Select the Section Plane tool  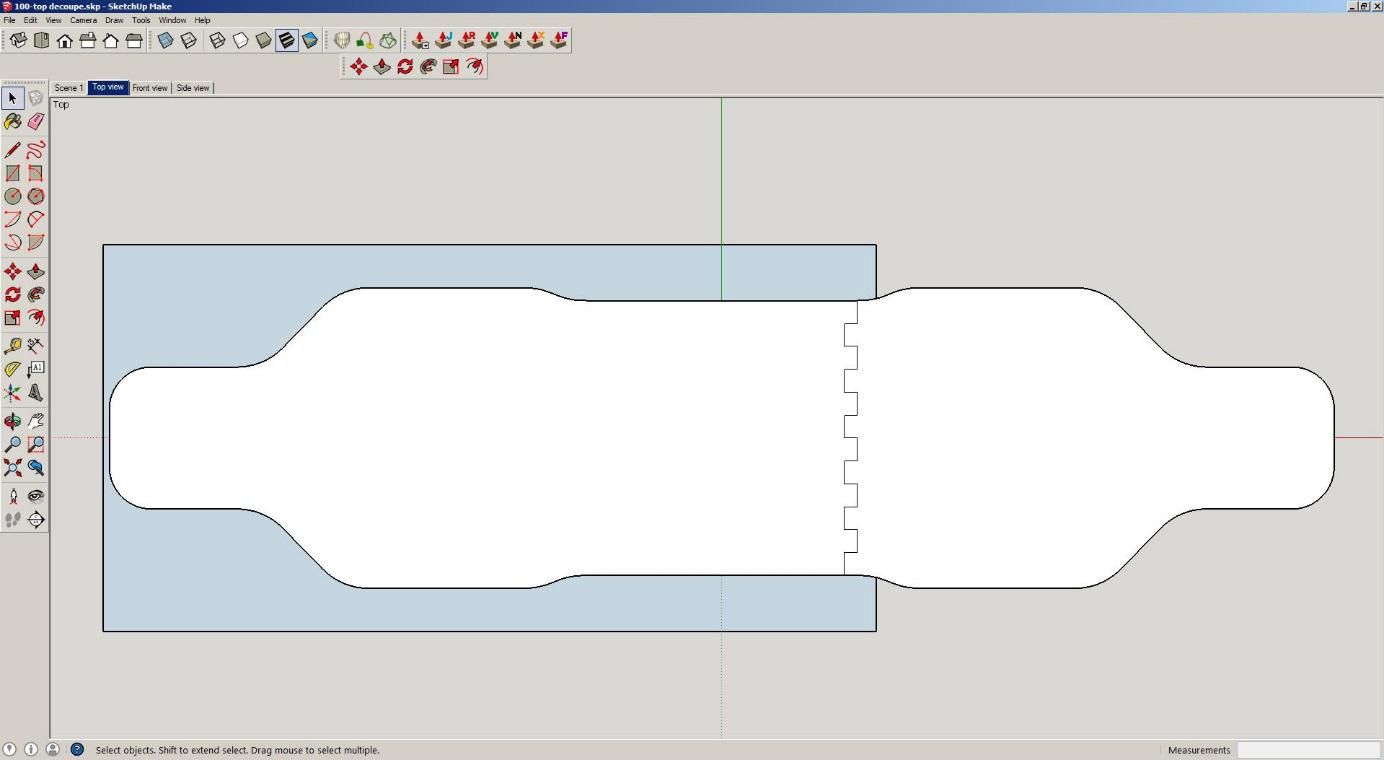pos(36,520)
